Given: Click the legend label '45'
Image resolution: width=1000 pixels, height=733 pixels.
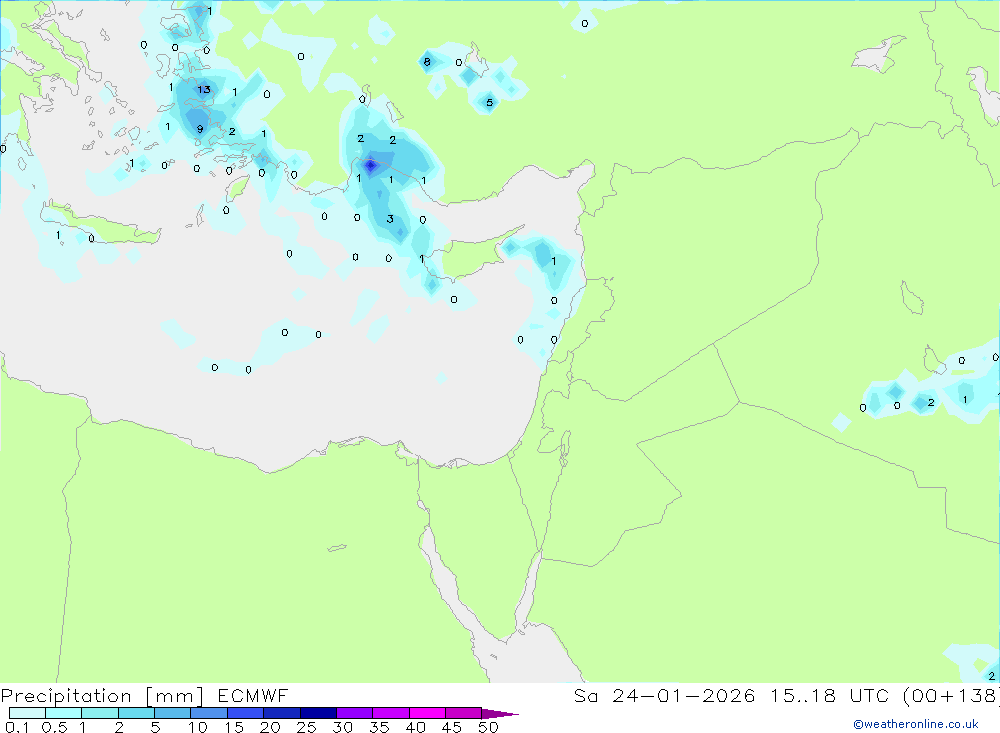Looking at the screenshot, I should point(452,727).
